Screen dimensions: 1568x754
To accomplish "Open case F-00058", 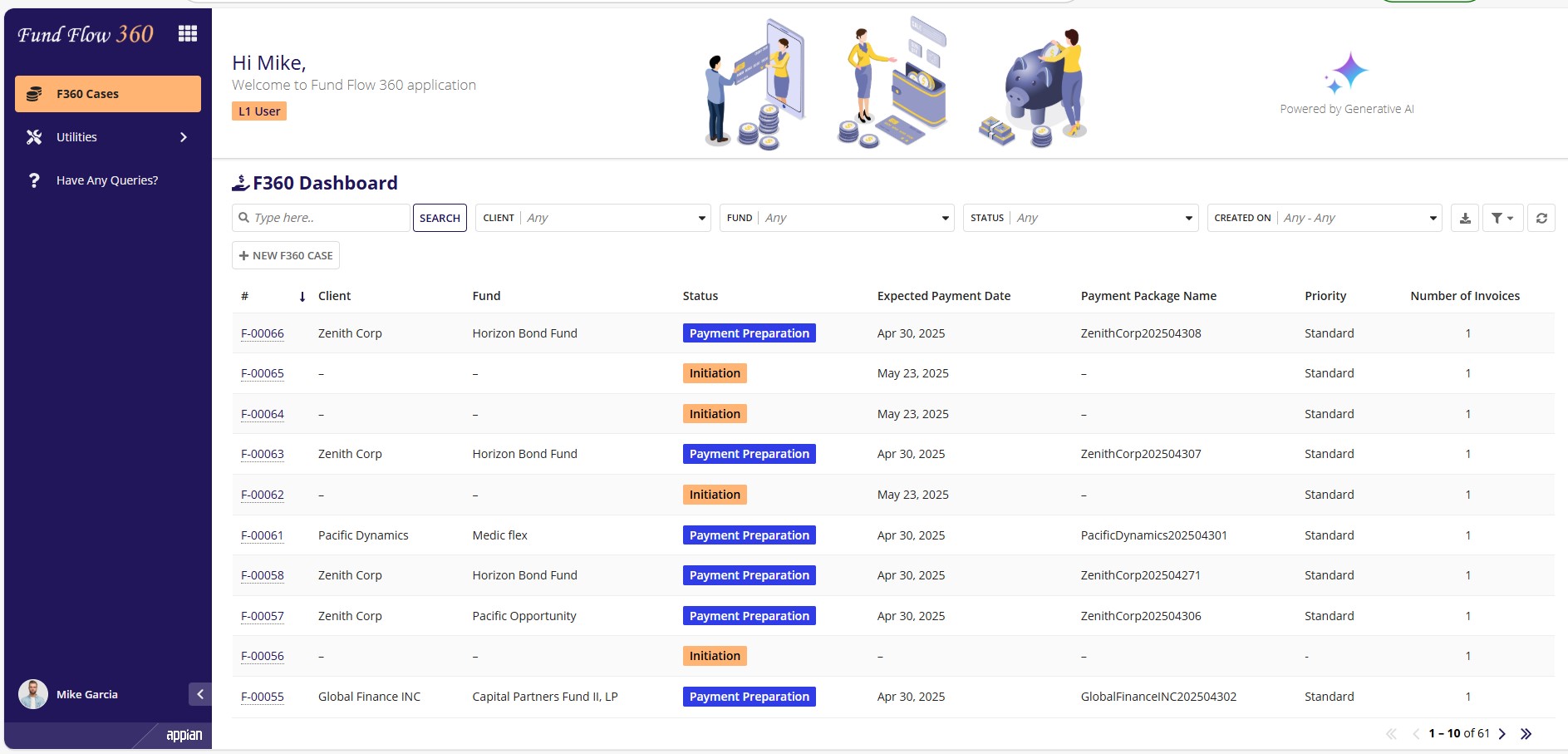I will coord(263,575).
